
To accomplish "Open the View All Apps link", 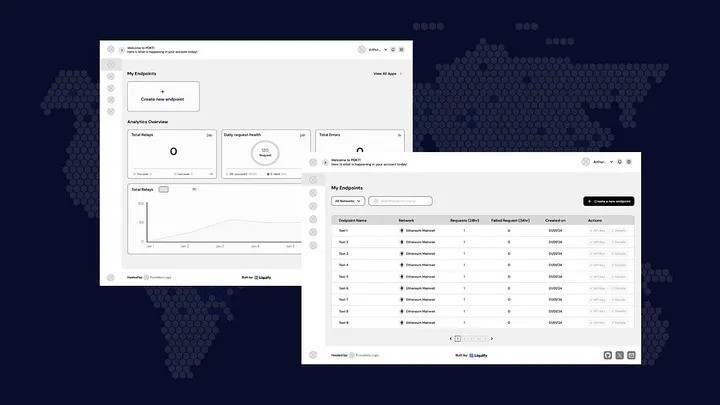I will (387, 74).
